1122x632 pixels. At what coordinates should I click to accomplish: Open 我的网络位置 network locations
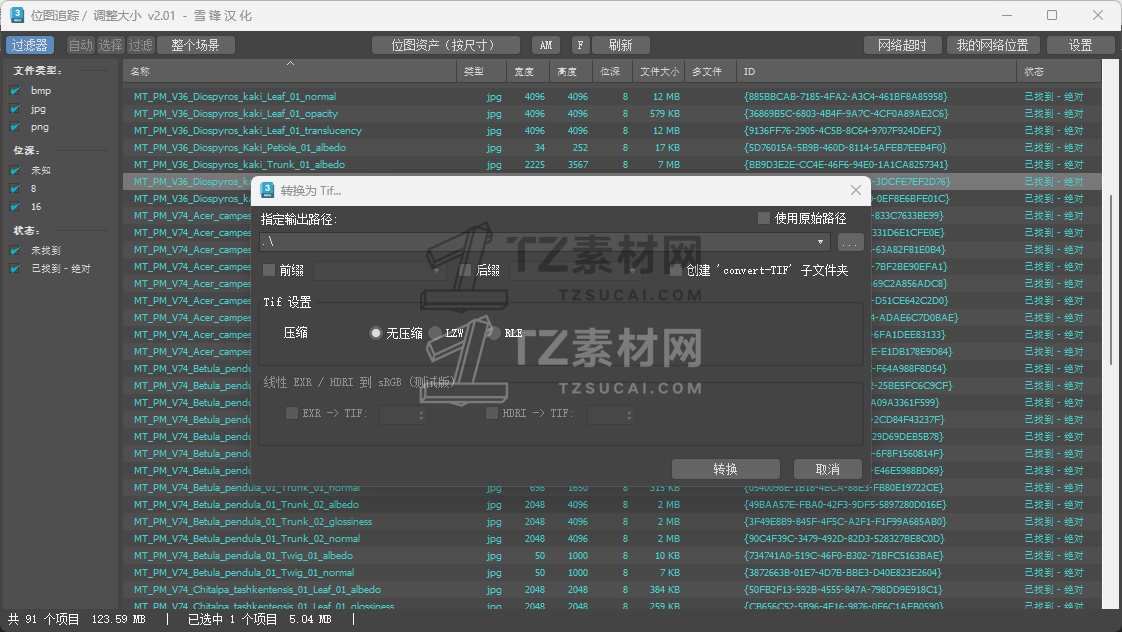pyautogui.click(x=992, y=44)
